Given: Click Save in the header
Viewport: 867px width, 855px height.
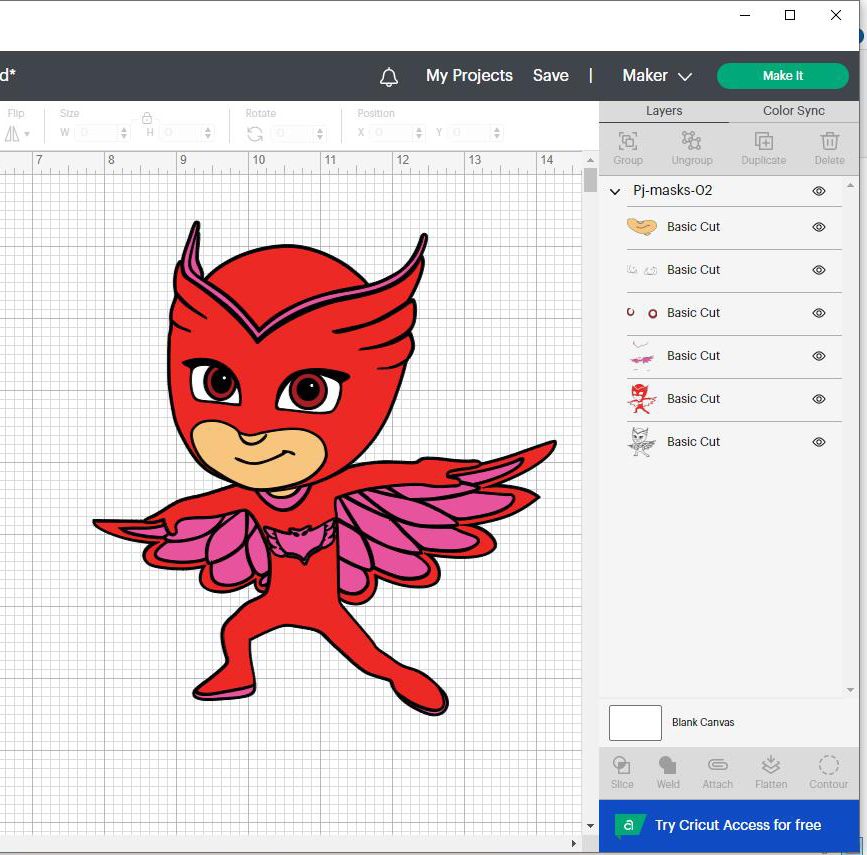Looking at the screenshot, I should pyautogui.click(x=551, y=76).
